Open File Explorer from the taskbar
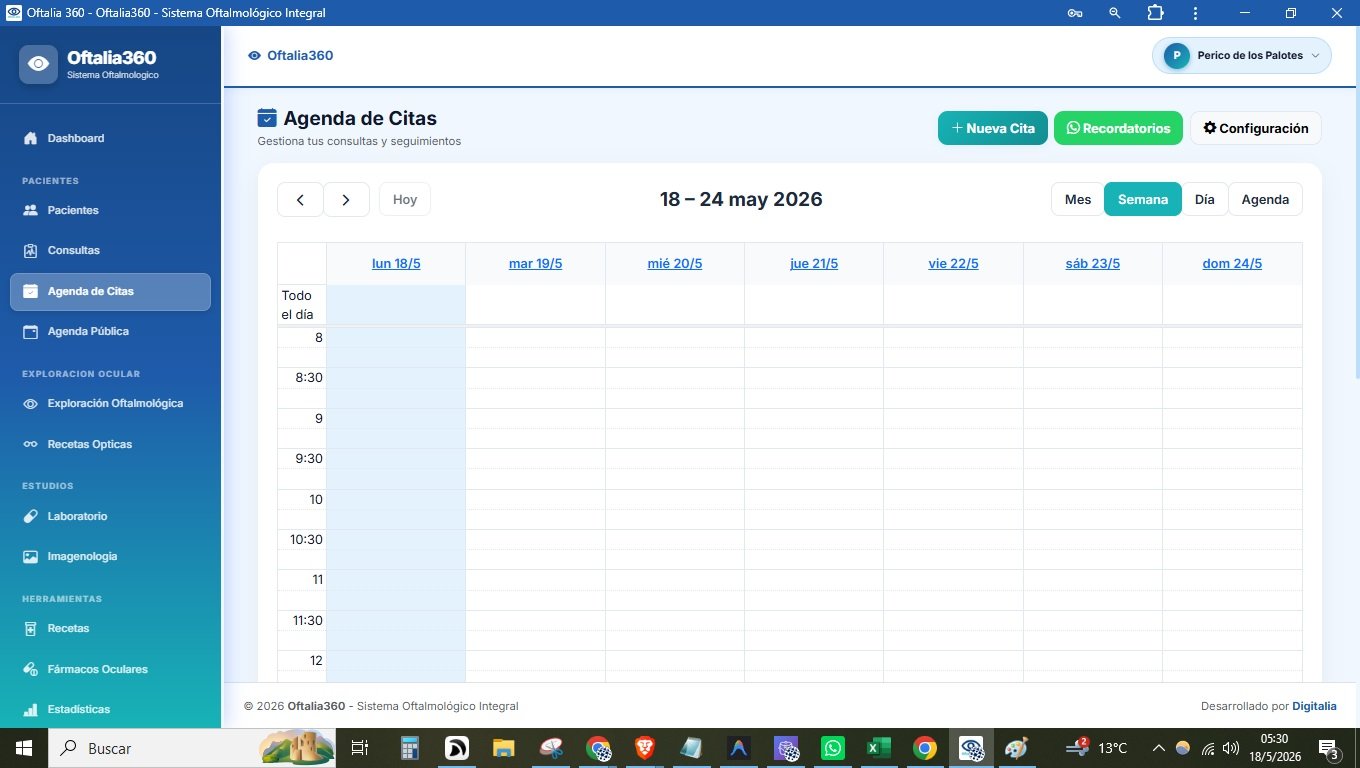Screen dimensions: 1360x768 click(x=503, y=748)
